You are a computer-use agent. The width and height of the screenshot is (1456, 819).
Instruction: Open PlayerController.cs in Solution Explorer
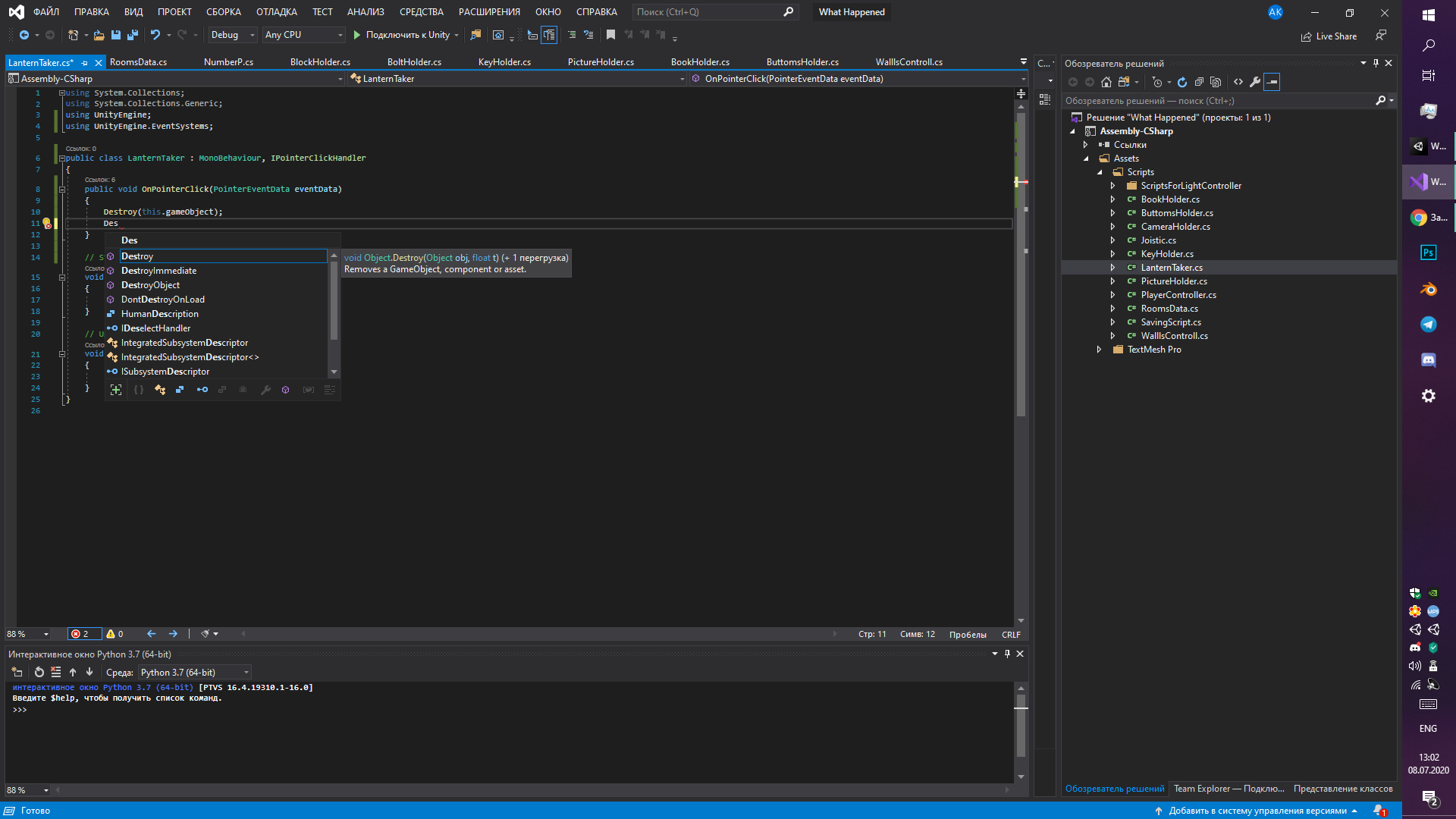point(1178,295)
